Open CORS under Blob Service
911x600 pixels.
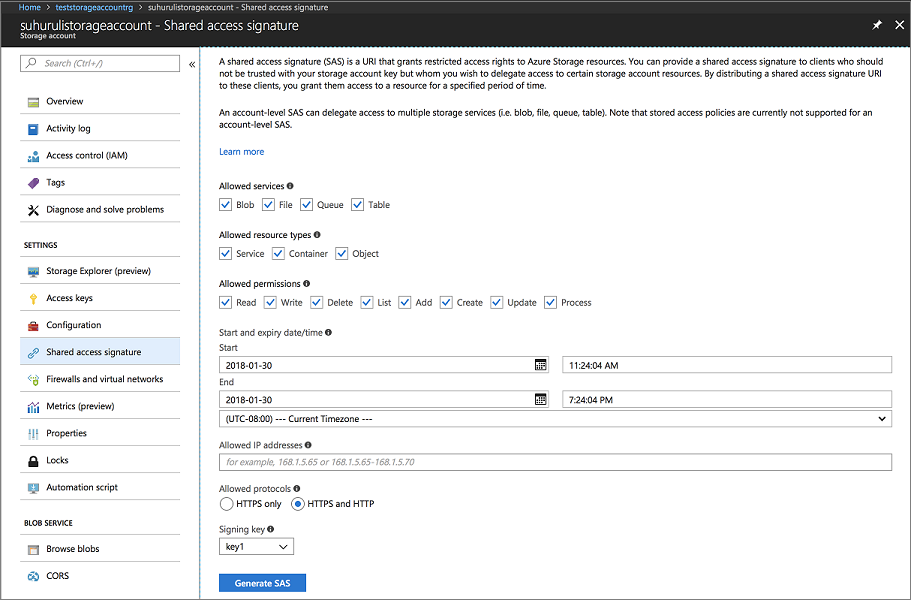pyautogui.click(x=56, y=575)
